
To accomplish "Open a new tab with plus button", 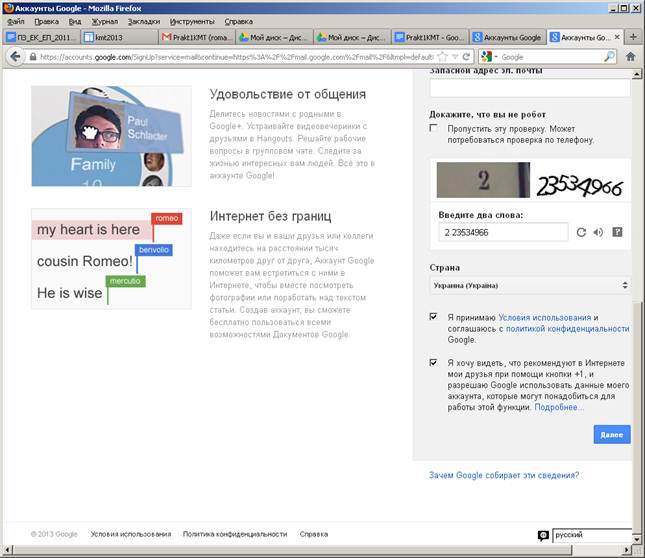I will tap(633, 37).
